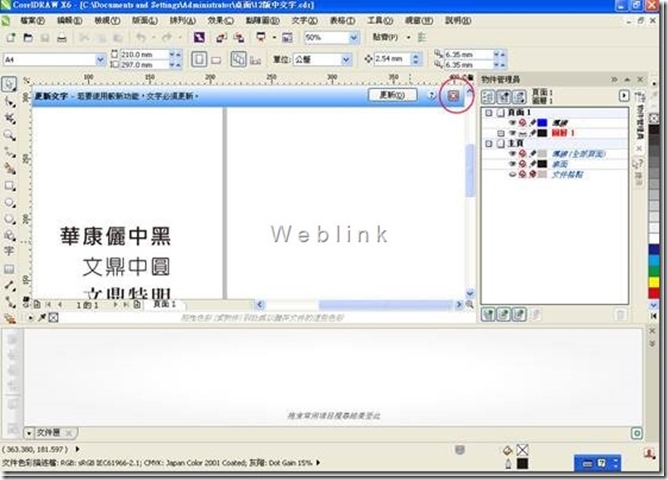Click the nudge offset 2.54 mm field
The height and width of the screenshot is (480, 668).
[392, 59]
